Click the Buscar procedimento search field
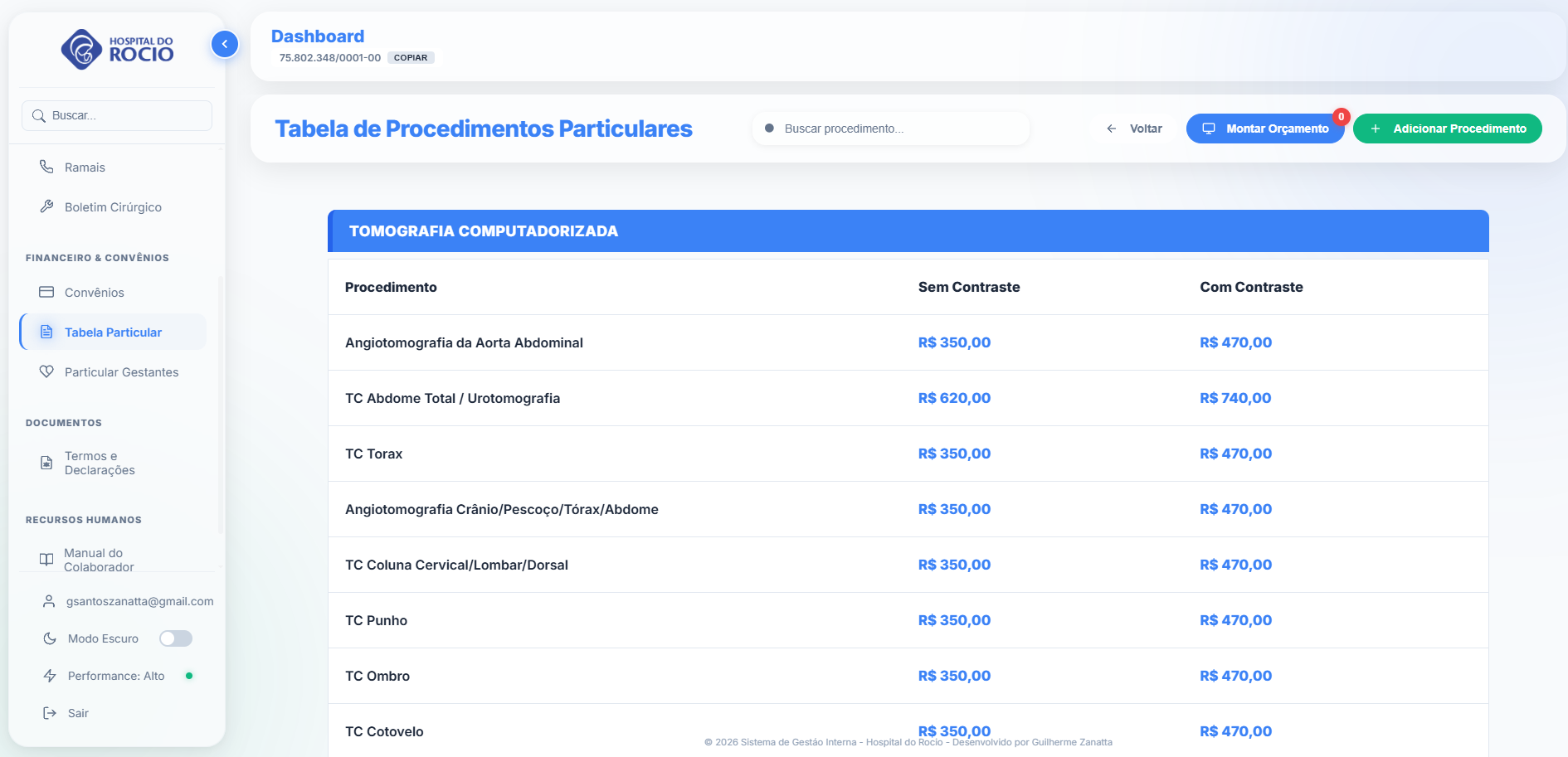The height and width of the screenshot is (757, 1568). [x=896, y=129]
